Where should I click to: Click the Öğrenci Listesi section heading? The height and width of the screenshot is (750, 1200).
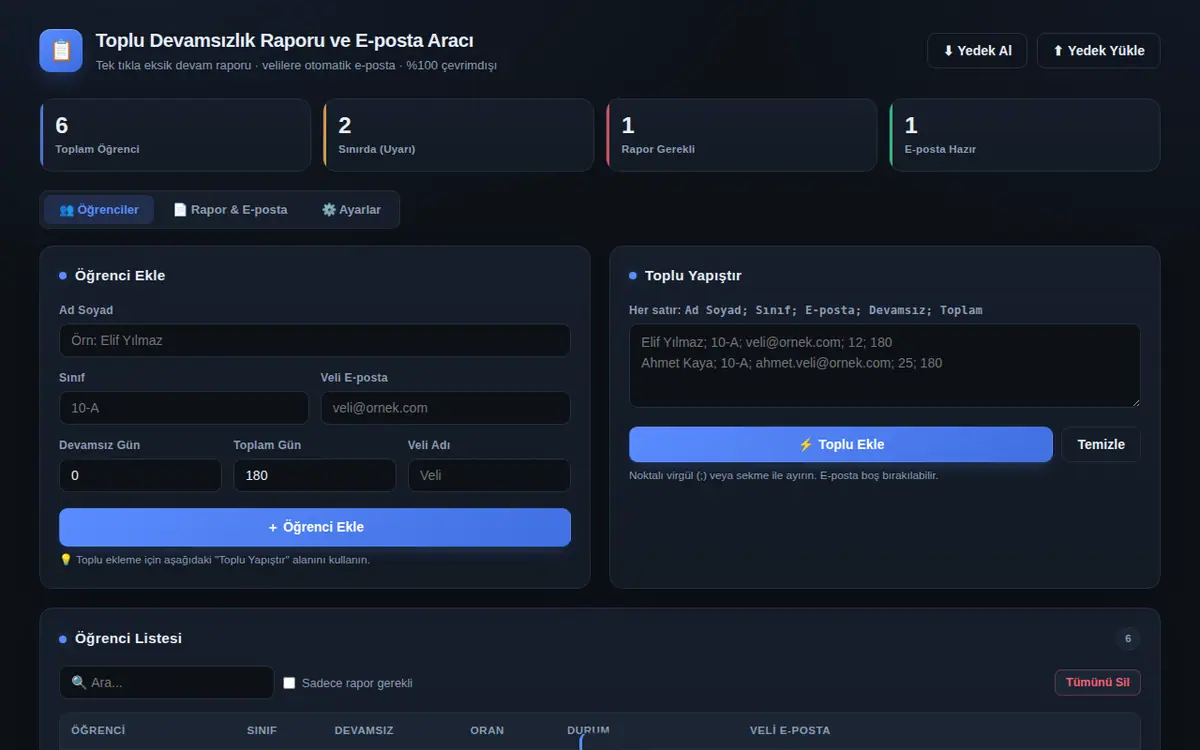pyautogui.click(x=128, y=639)
